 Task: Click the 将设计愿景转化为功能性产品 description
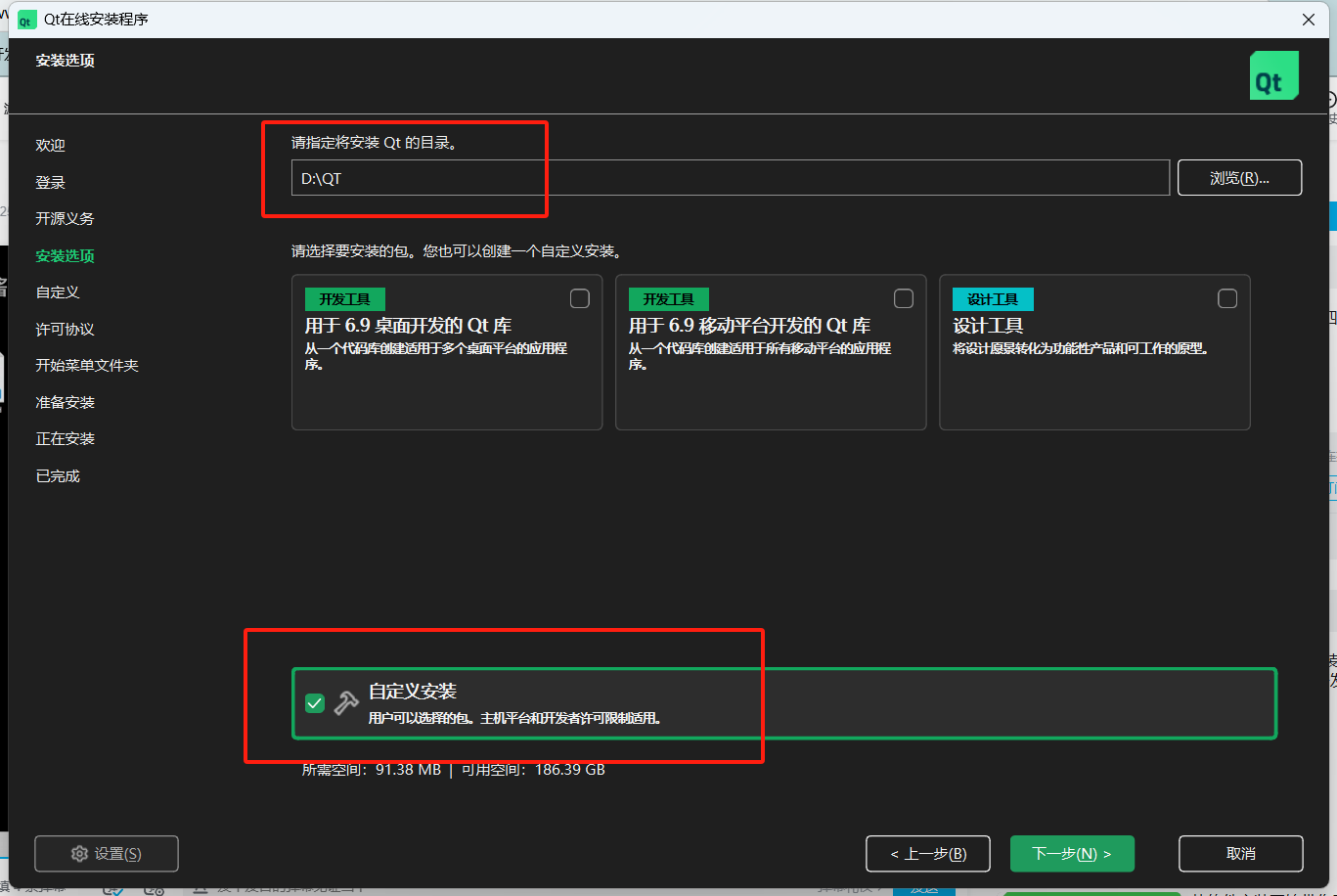(x=1081, y=348)
